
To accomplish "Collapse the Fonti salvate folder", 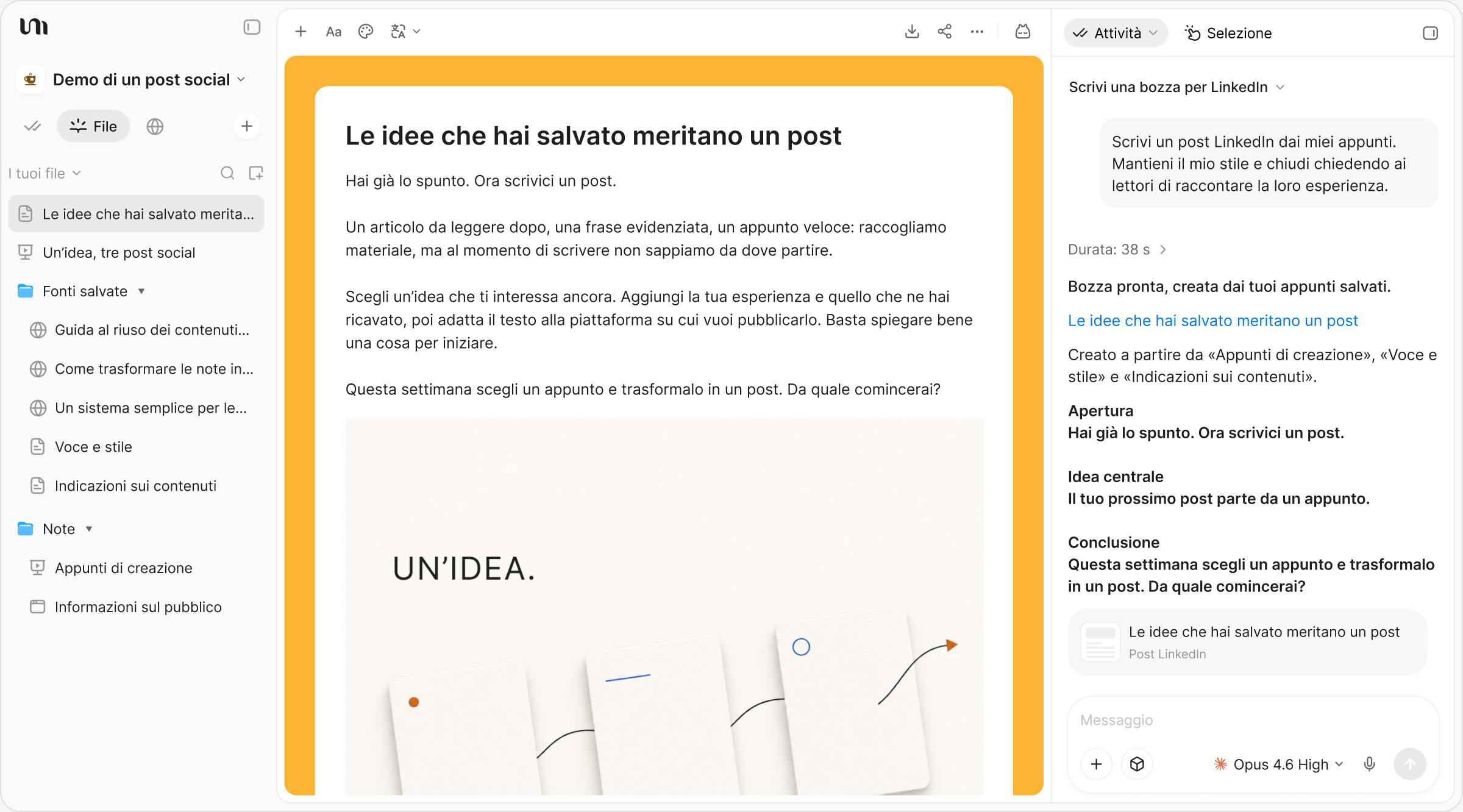I will [x=141, y=291].
